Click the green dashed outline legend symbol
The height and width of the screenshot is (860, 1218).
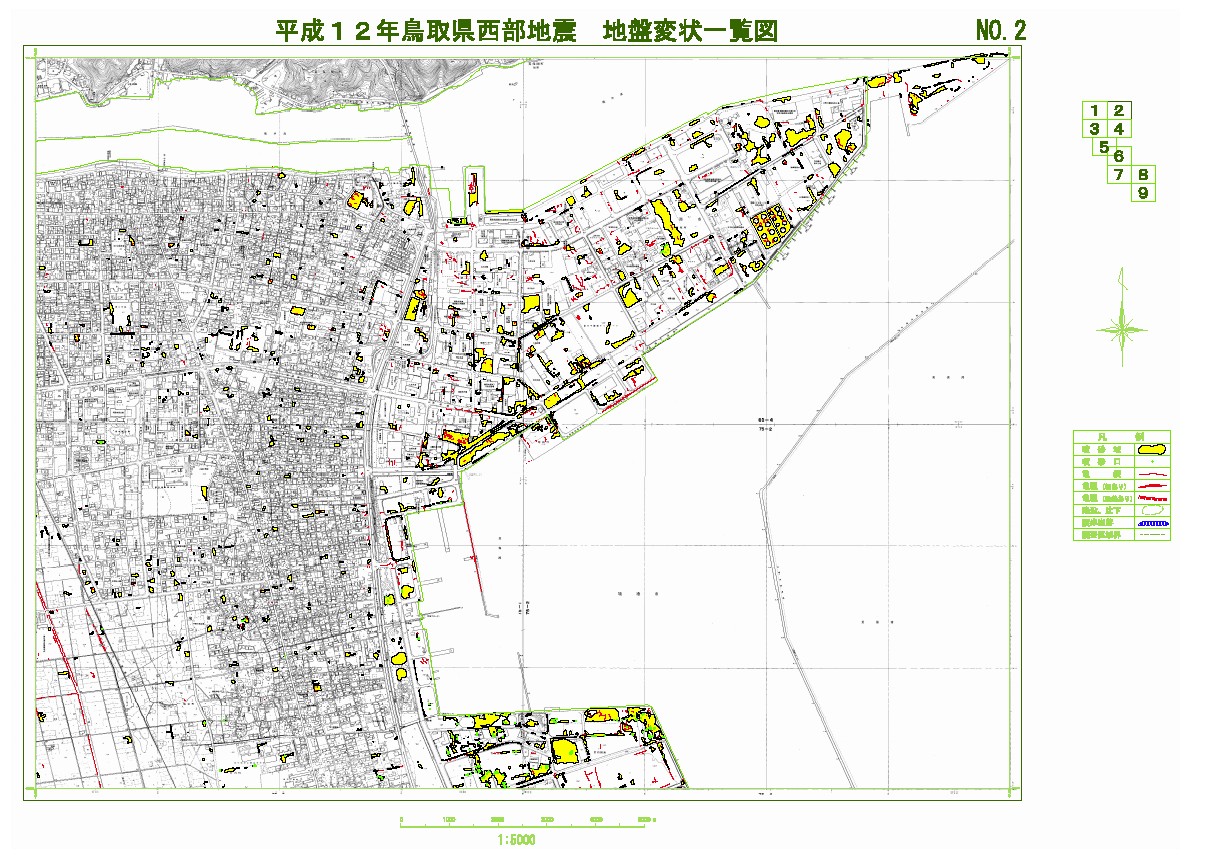(x=1151, y=509)
